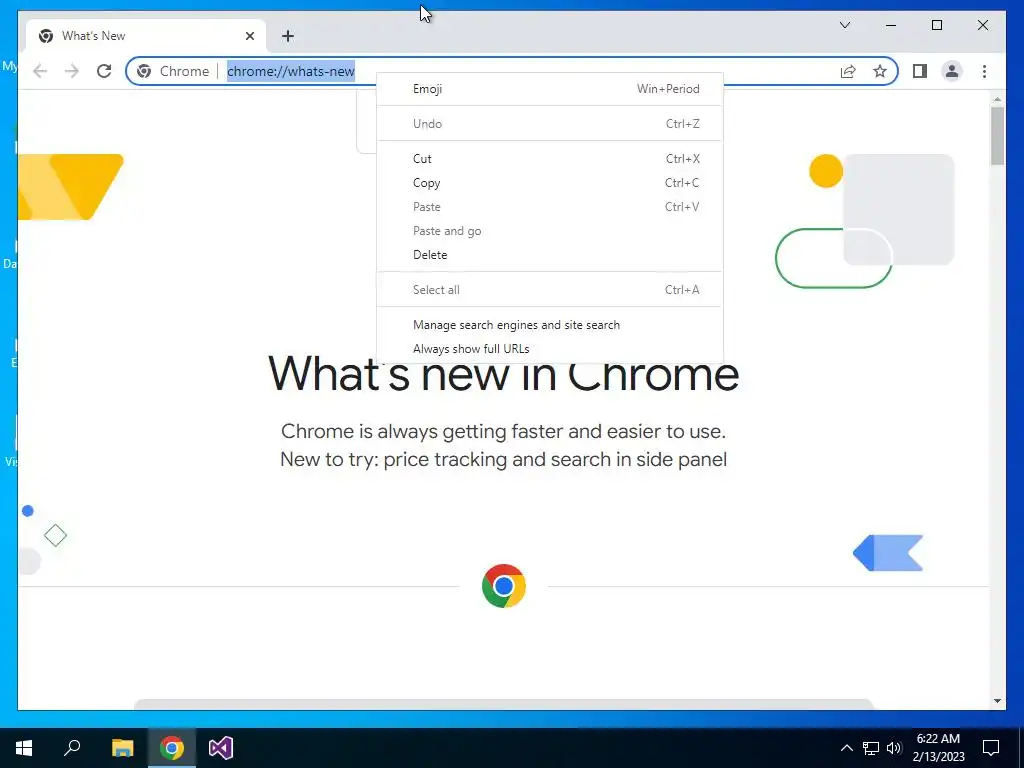Screen dimensions: 1024x768
Task: Bookmark this tab with star icon
Action: coord(880,71)
